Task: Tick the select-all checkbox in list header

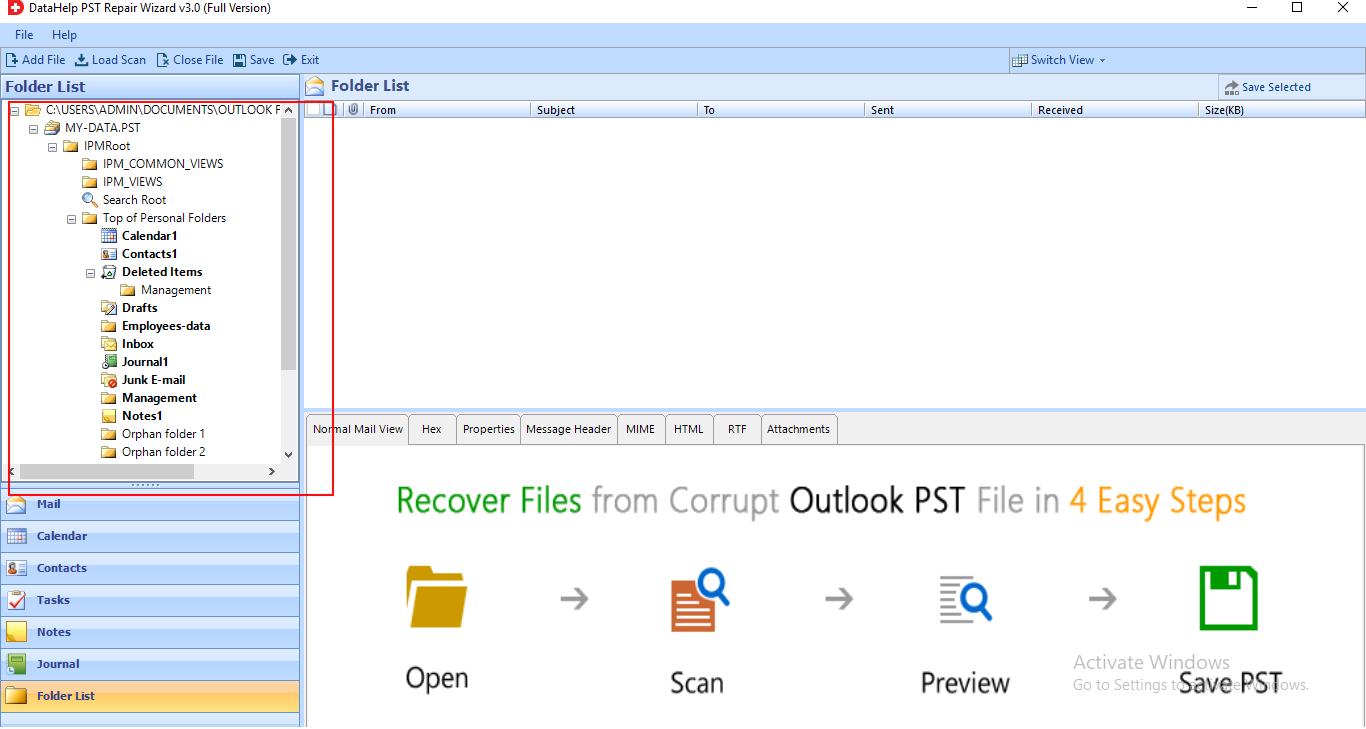Action: [313, 110]
